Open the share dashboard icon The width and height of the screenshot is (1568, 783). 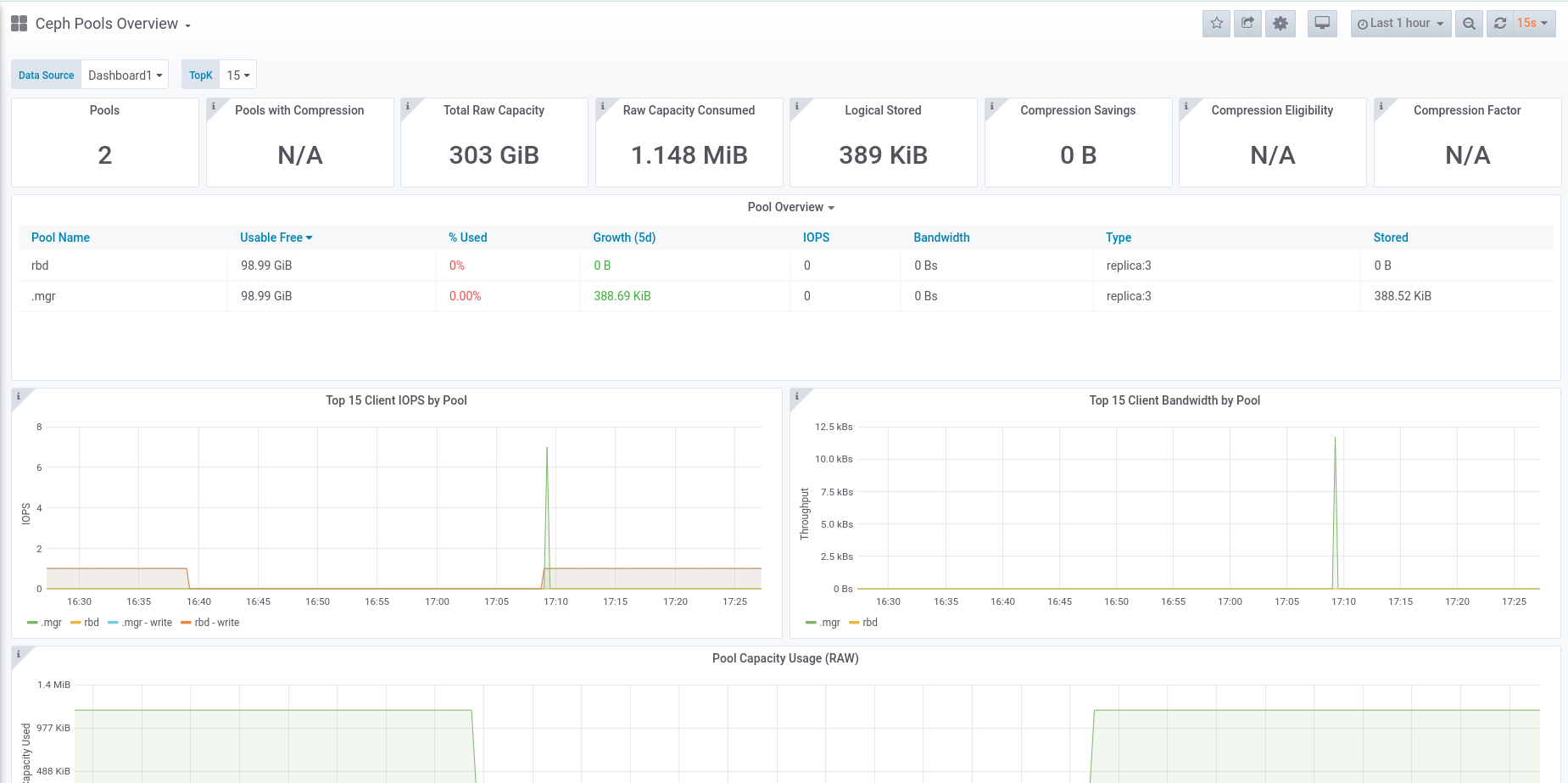click(x=1247, y=24)
